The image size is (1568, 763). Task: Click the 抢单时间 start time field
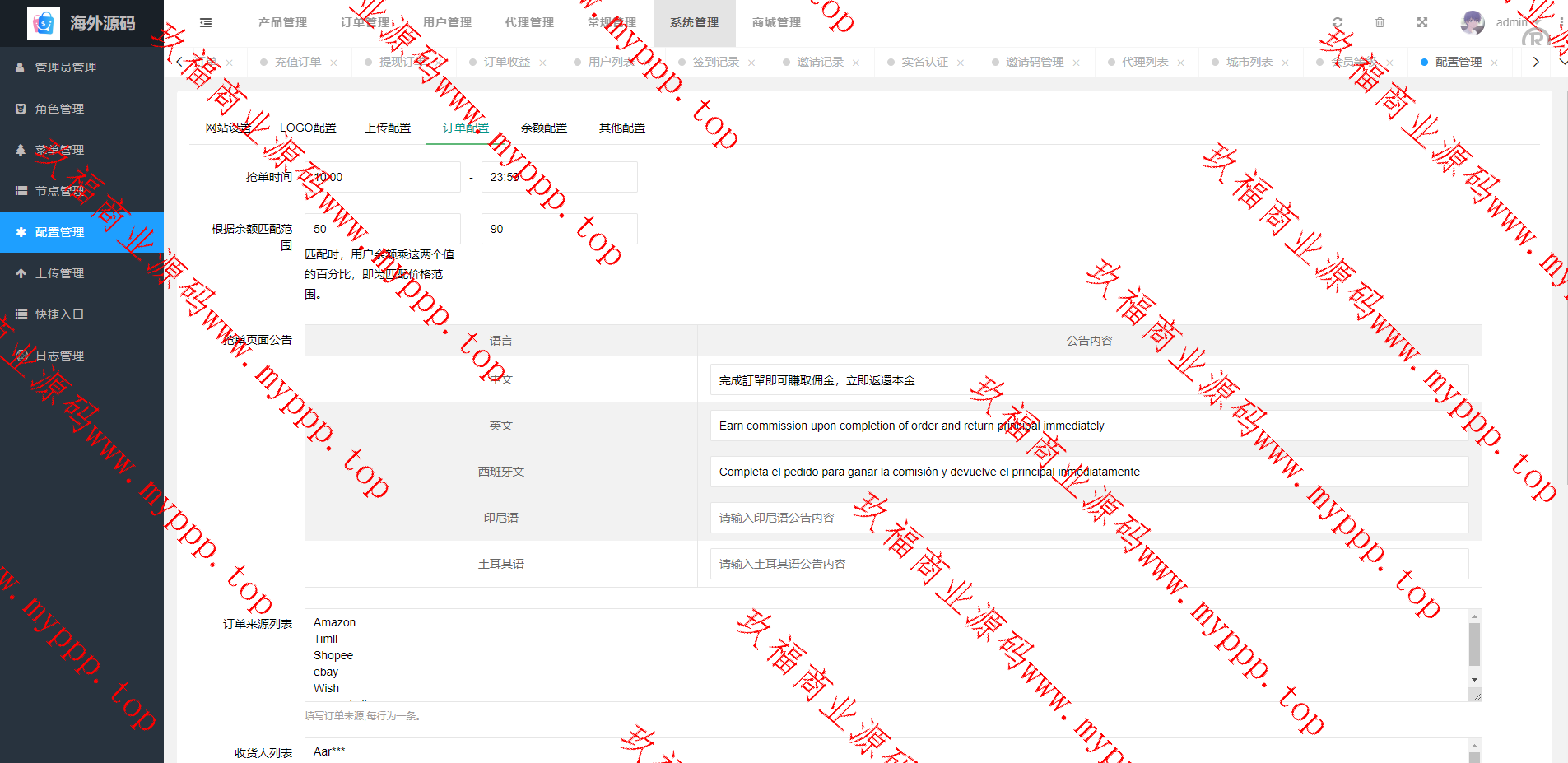(x=382, y=177)
